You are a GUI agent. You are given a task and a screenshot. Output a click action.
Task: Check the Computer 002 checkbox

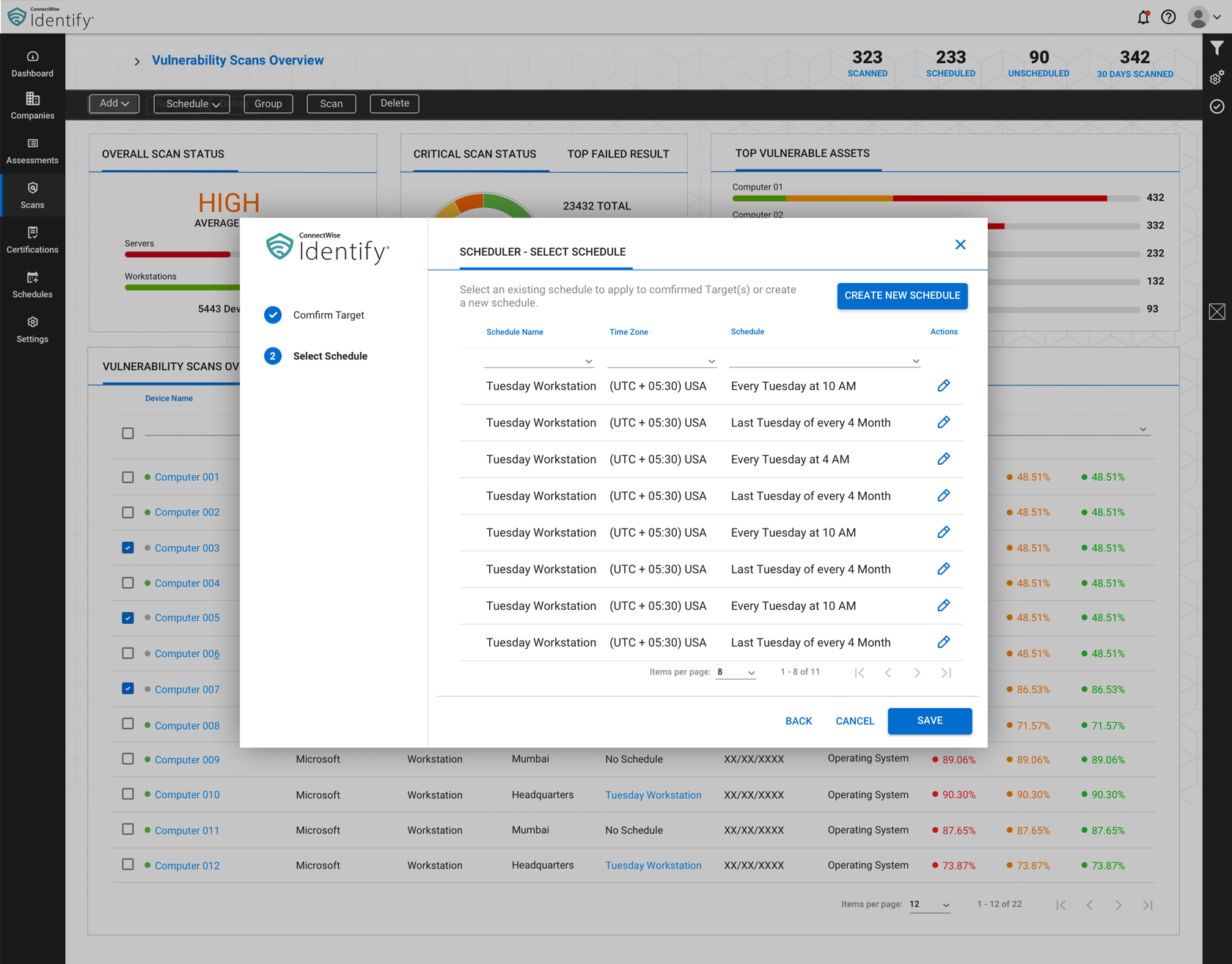[128, 512]
